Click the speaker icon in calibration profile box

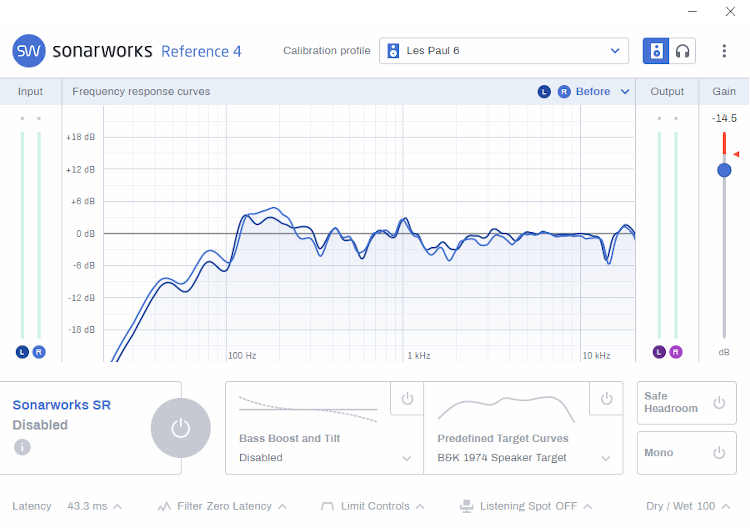393,51
